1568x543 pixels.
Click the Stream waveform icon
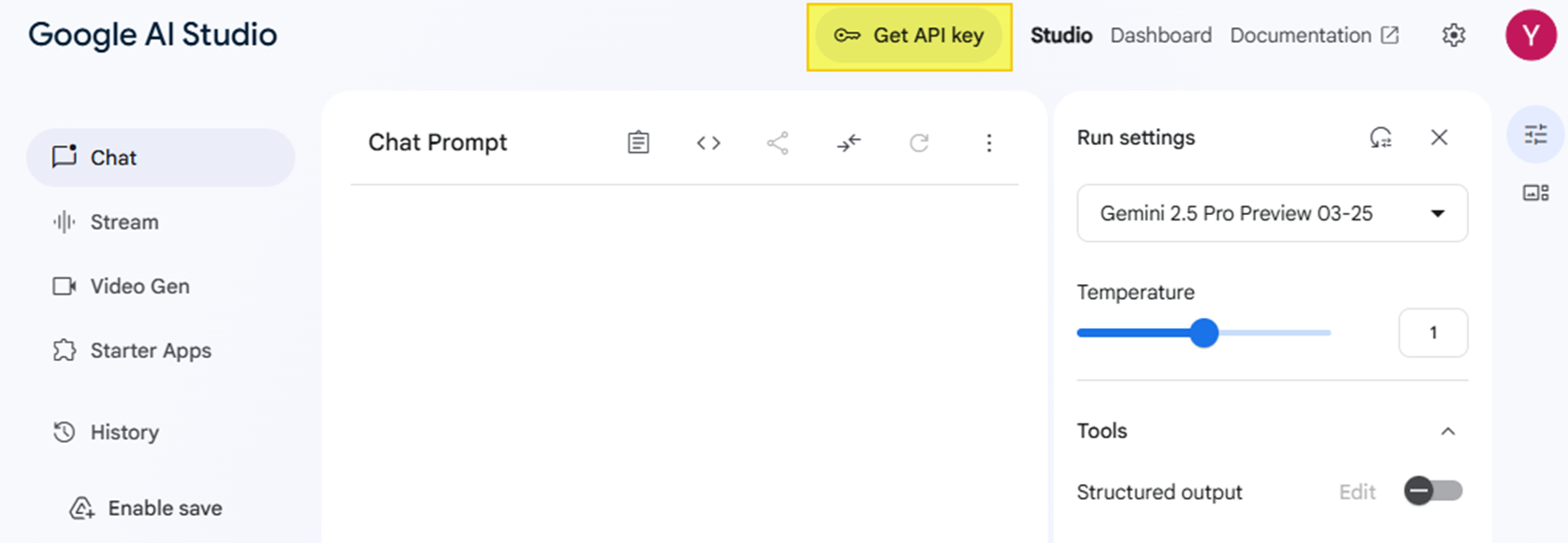click(64, 222)
